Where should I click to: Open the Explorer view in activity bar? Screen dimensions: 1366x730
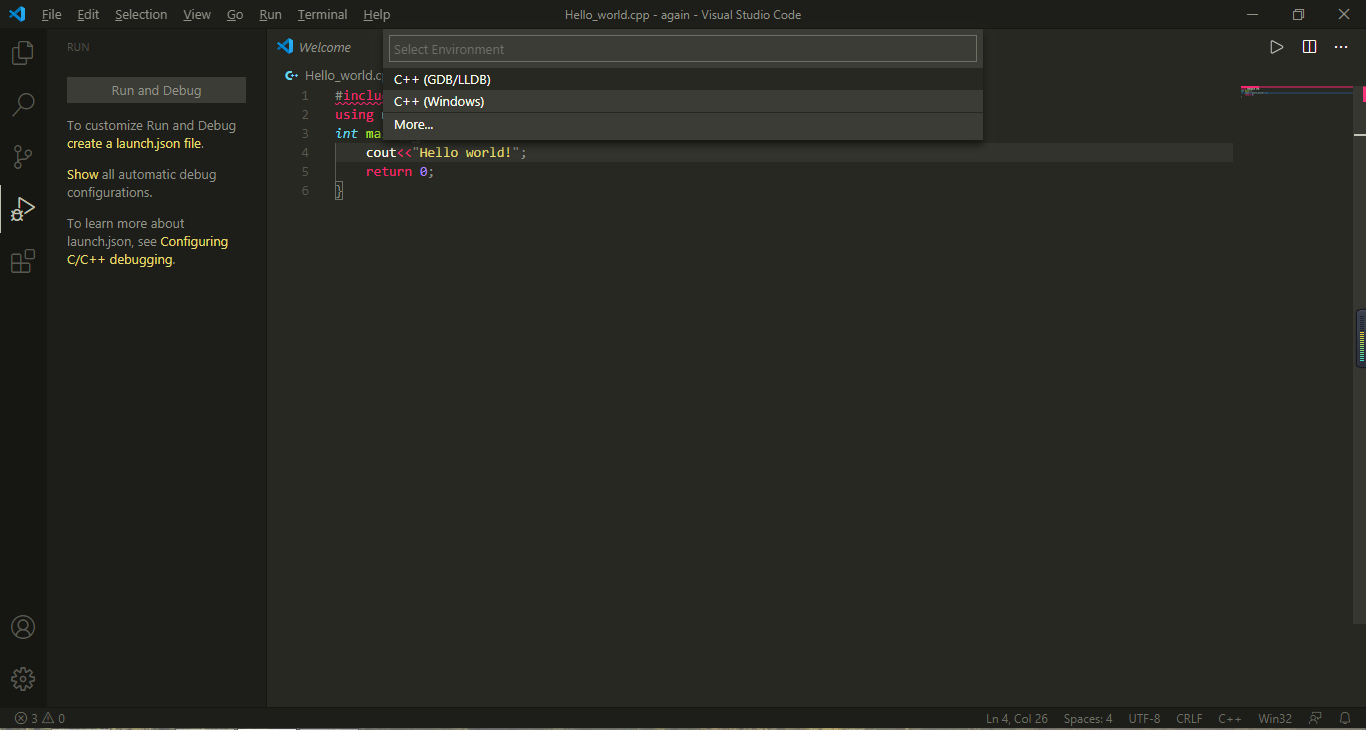pyautogui.click(x=22, y=53)
